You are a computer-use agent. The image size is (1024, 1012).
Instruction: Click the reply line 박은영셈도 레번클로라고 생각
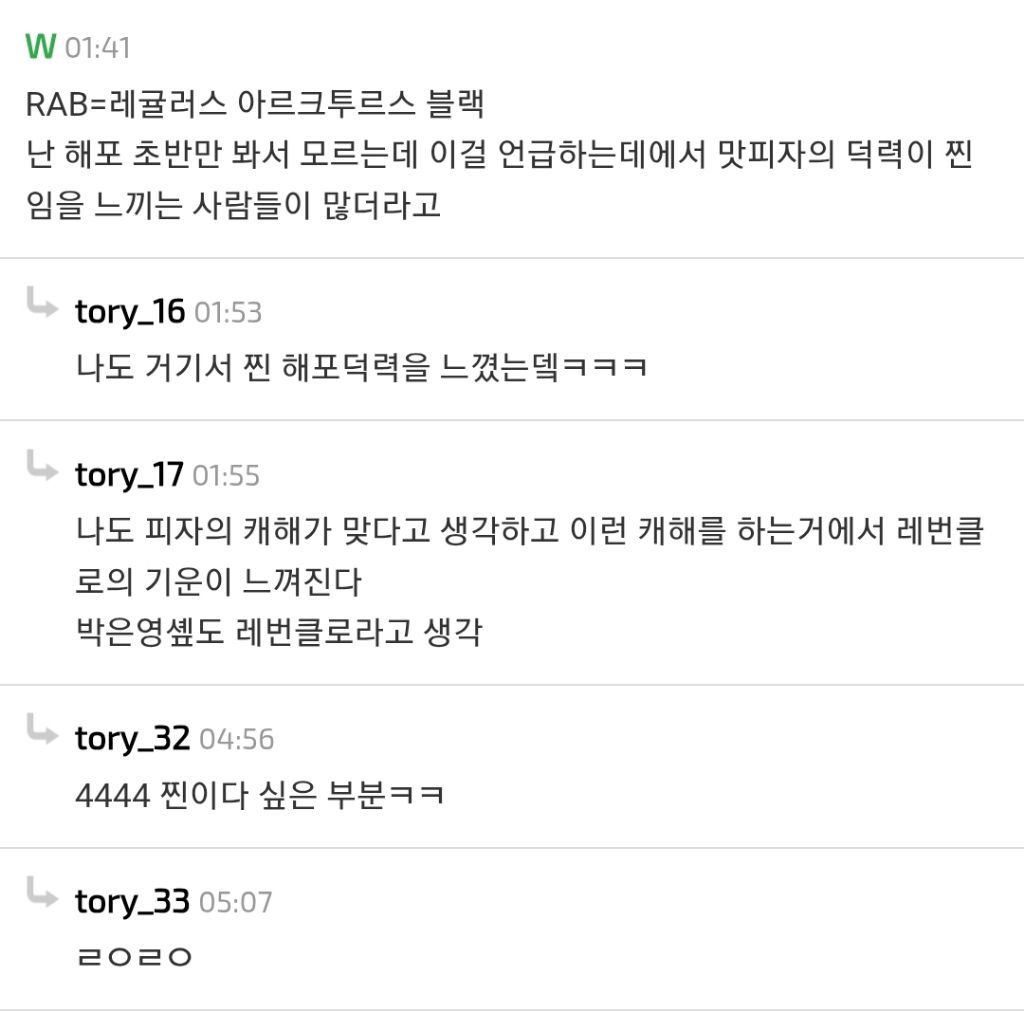[280, 632]
